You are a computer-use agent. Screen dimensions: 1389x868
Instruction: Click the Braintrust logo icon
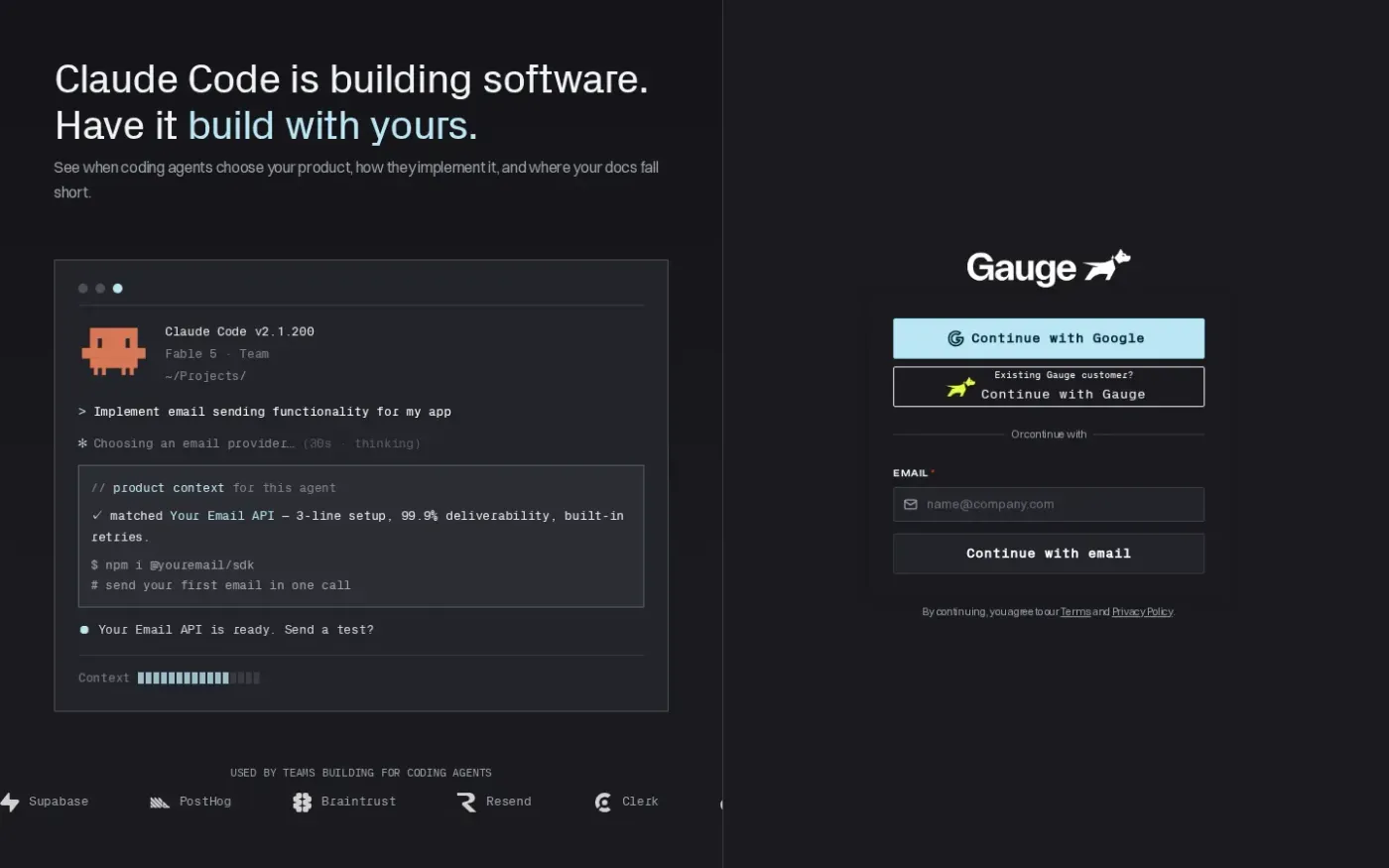pyautogui.click(x=303, y=802)
